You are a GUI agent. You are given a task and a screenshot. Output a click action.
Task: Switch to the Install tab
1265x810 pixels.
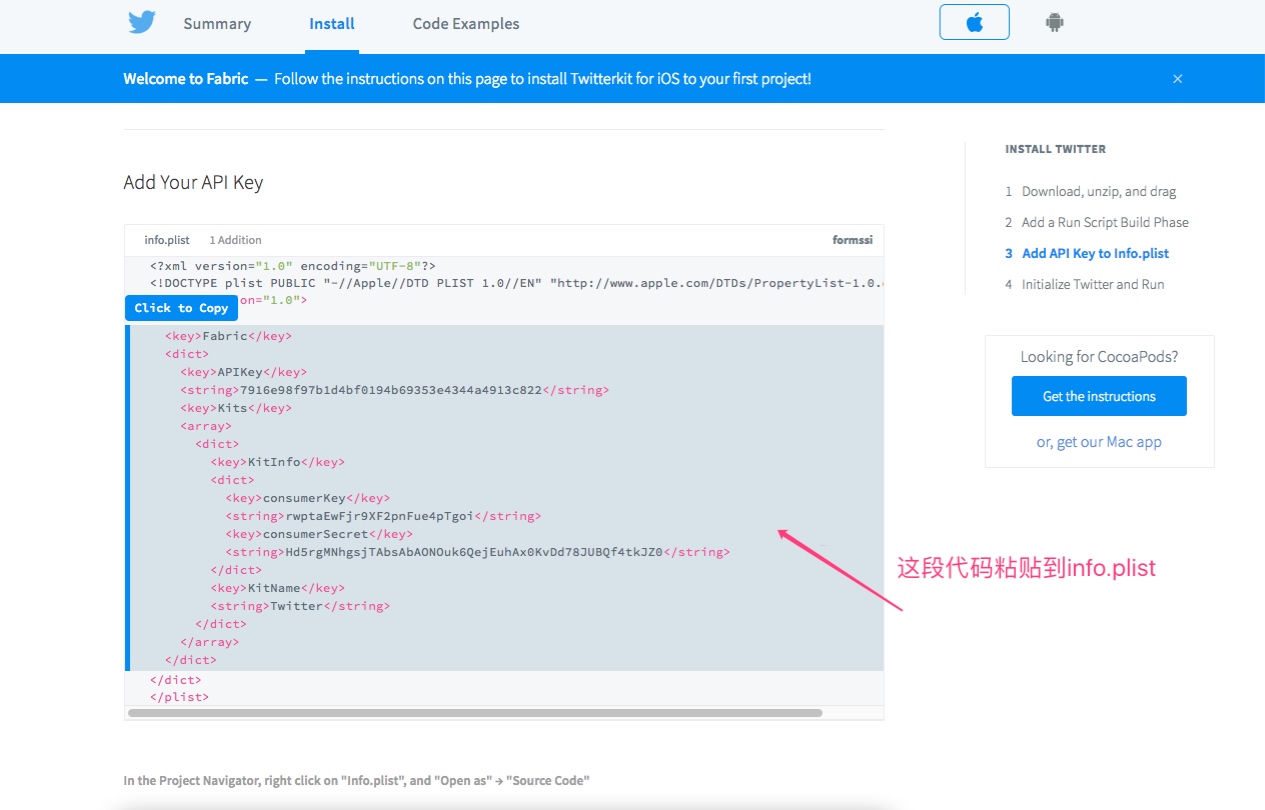[x=332, y=24]
